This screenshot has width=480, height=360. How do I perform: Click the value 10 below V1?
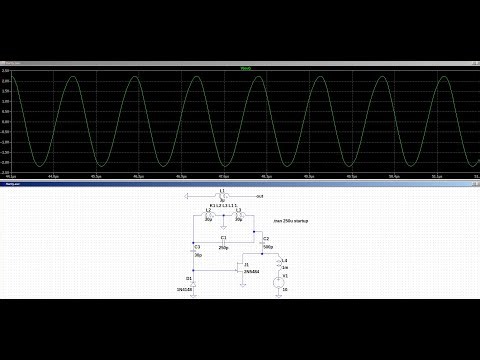[x=285, y=290]
